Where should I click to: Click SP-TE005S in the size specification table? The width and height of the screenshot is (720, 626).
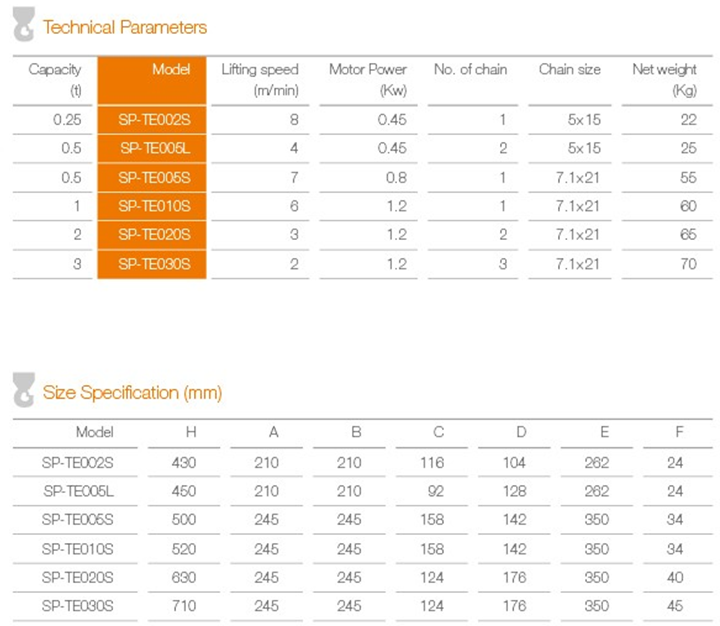click(78, 520)
